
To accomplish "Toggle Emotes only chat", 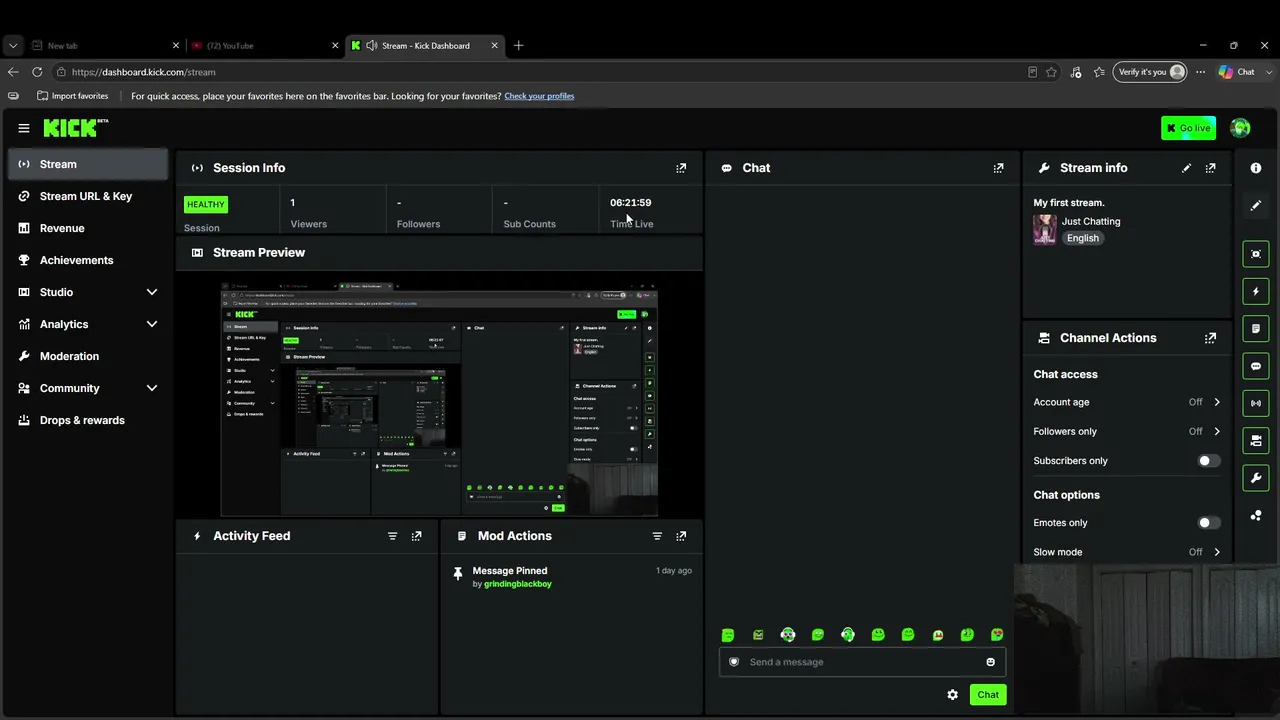I will pos(1209,523).
